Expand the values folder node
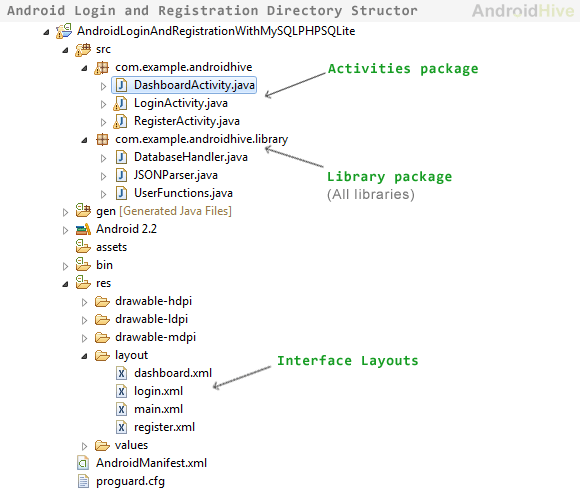The image size is (580, 491). point(85,447)
